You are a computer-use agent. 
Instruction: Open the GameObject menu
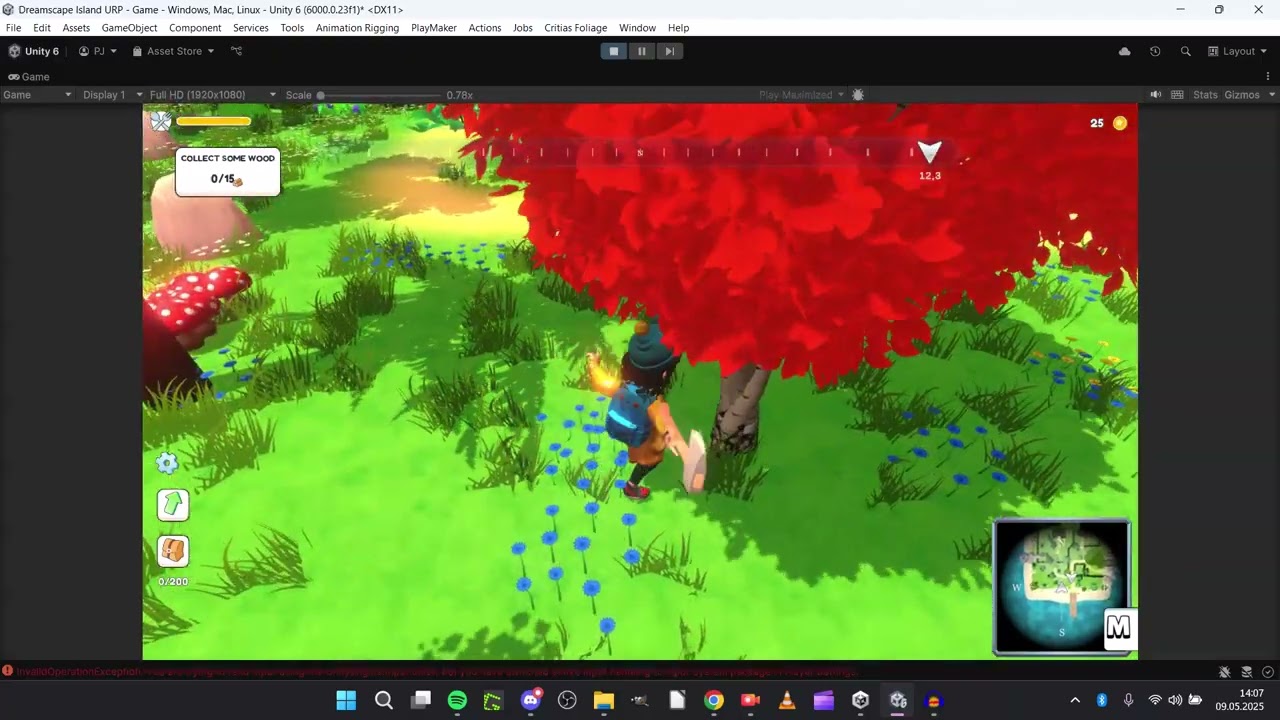[130, 28]
